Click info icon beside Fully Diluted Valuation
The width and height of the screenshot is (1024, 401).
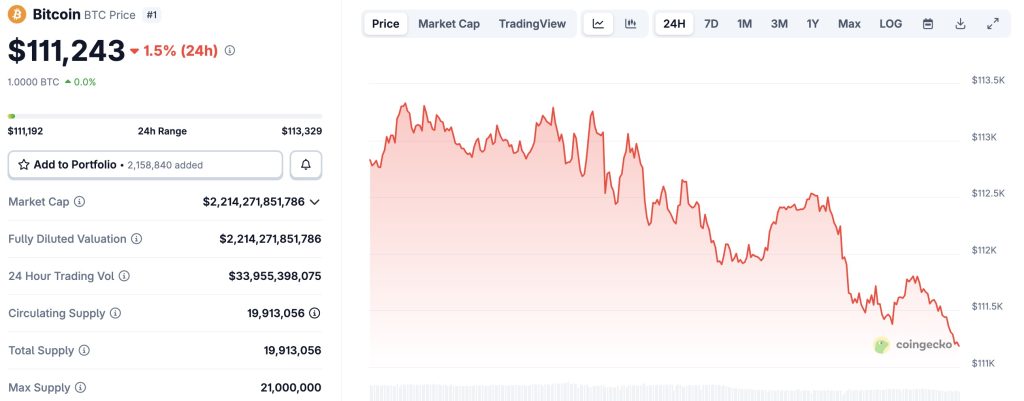pos(137,239)
